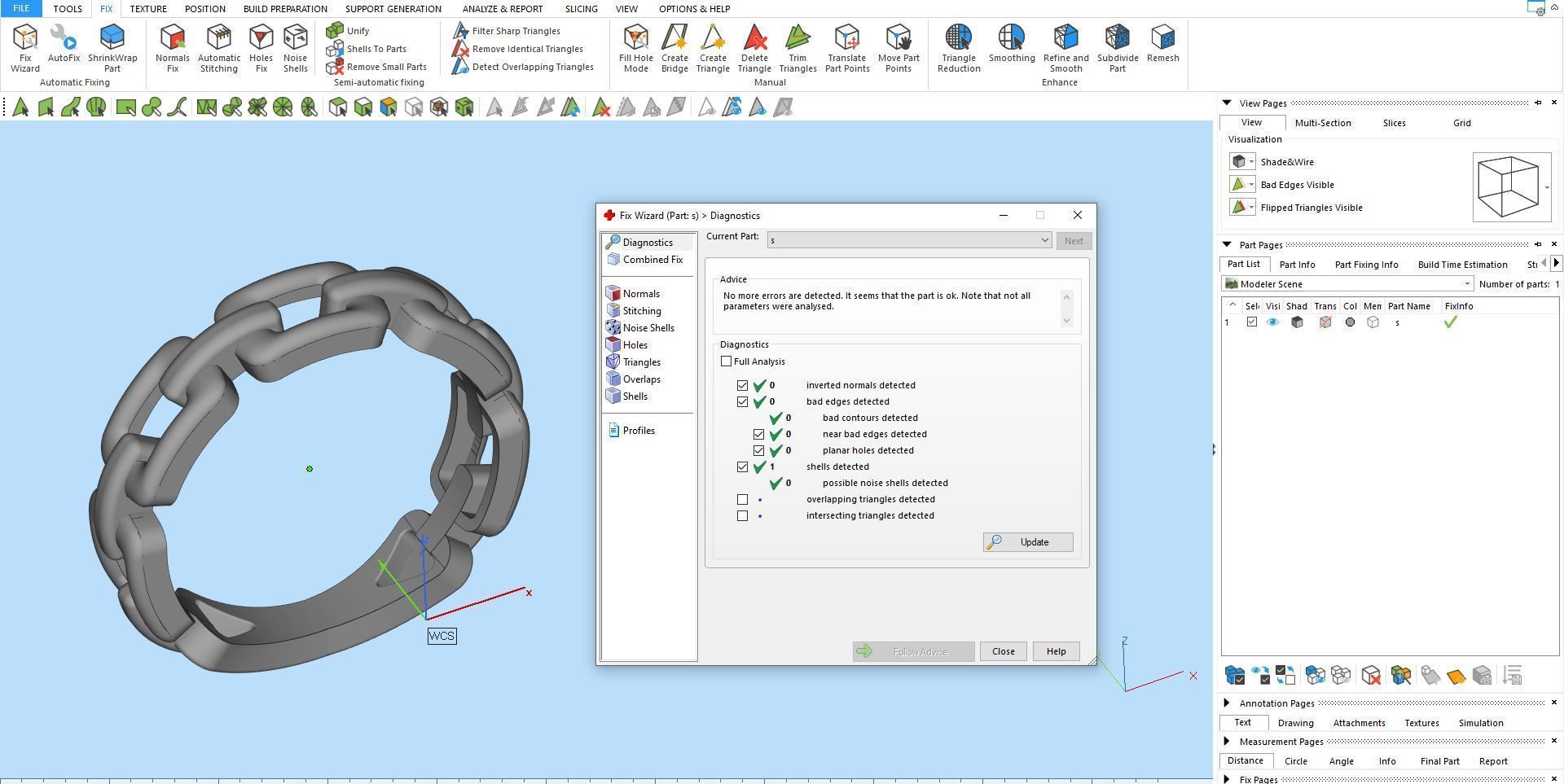Launch ShrinkWrap Part tool

tap(112, 49)
